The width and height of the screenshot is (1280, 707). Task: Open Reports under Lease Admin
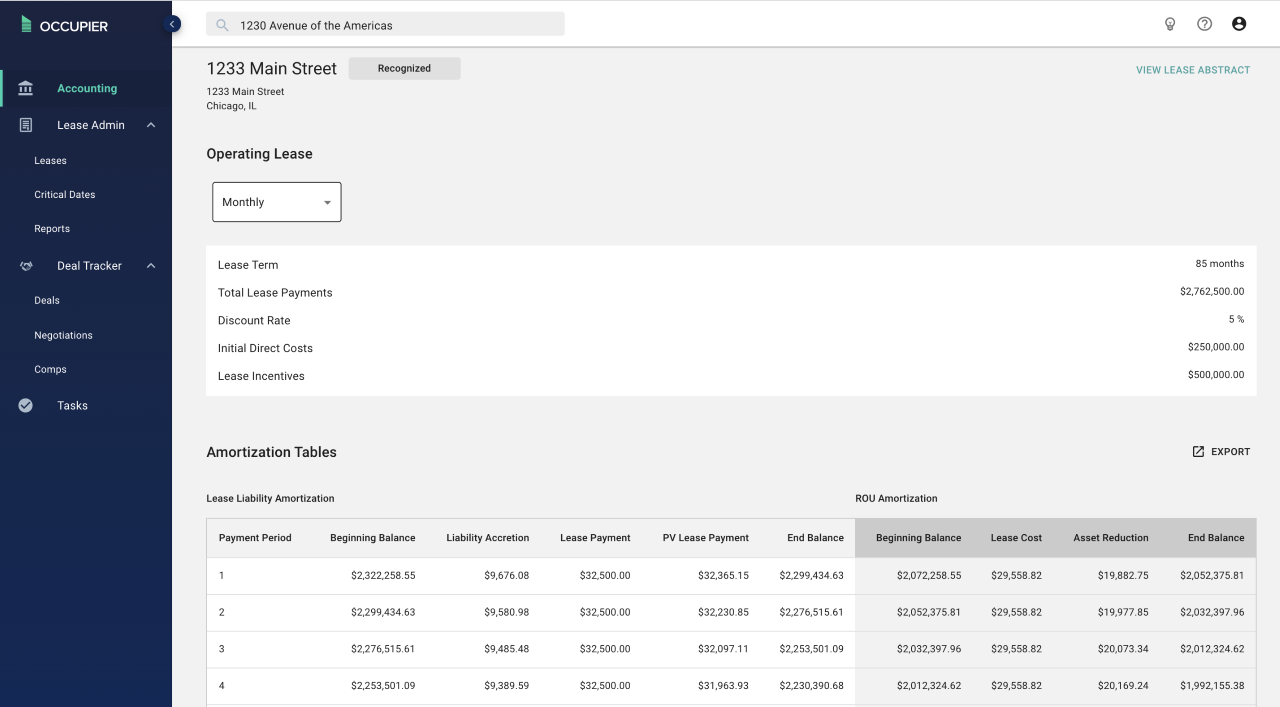click(x=52, y=228)
